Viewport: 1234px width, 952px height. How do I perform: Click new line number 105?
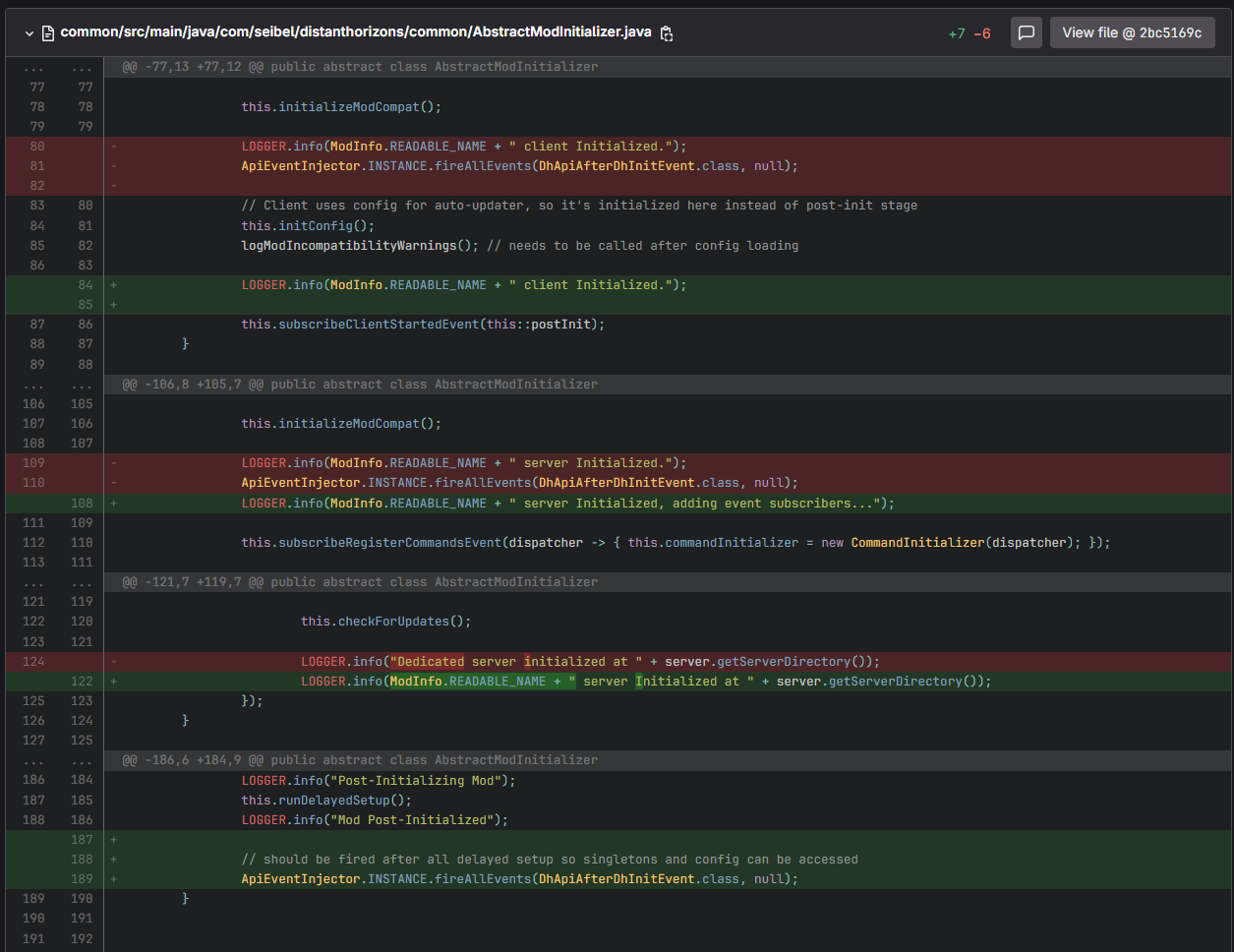[x=82, y=404]
